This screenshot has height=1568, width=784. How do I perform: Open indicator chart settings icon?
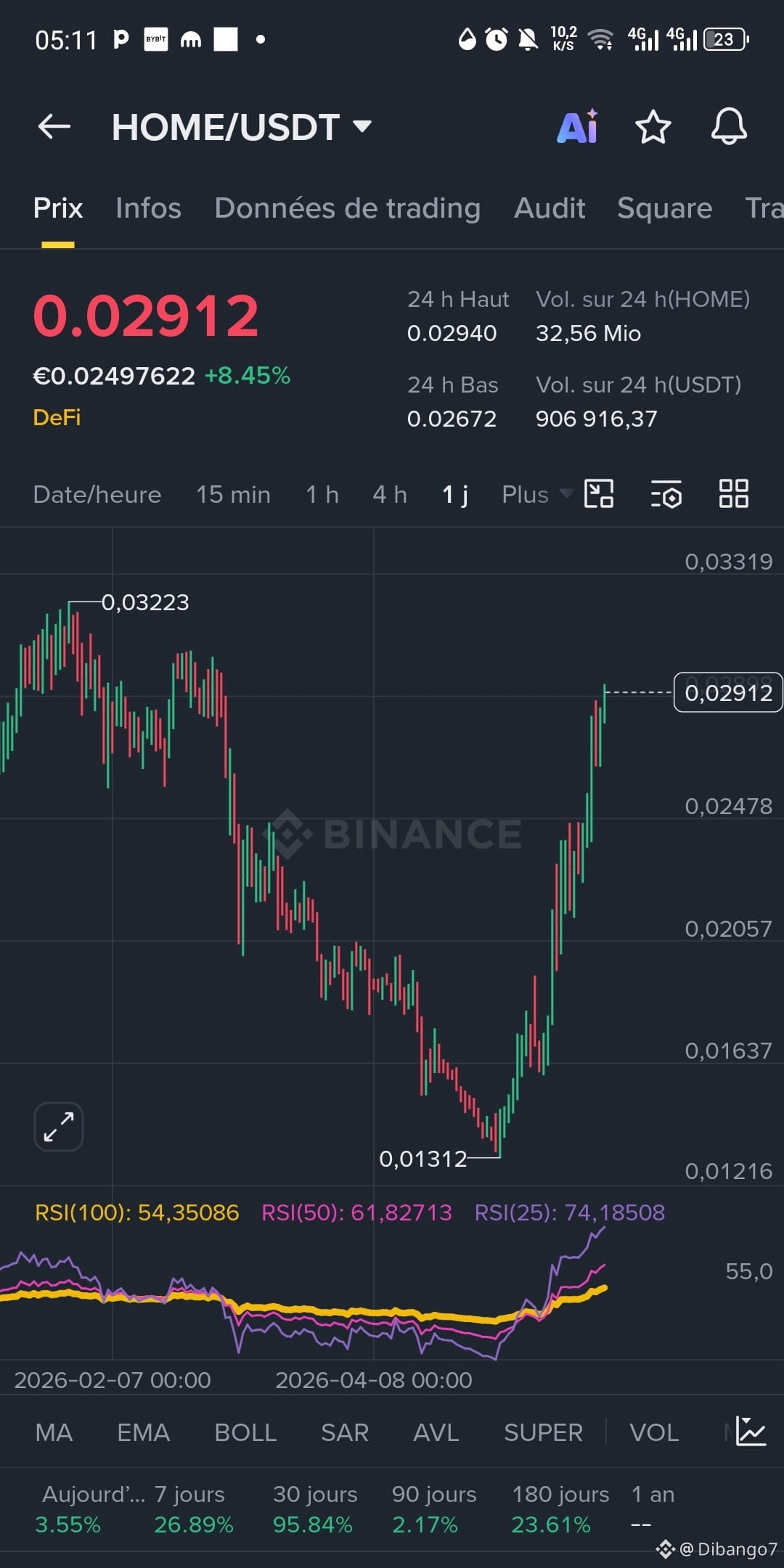[751, 1432]
